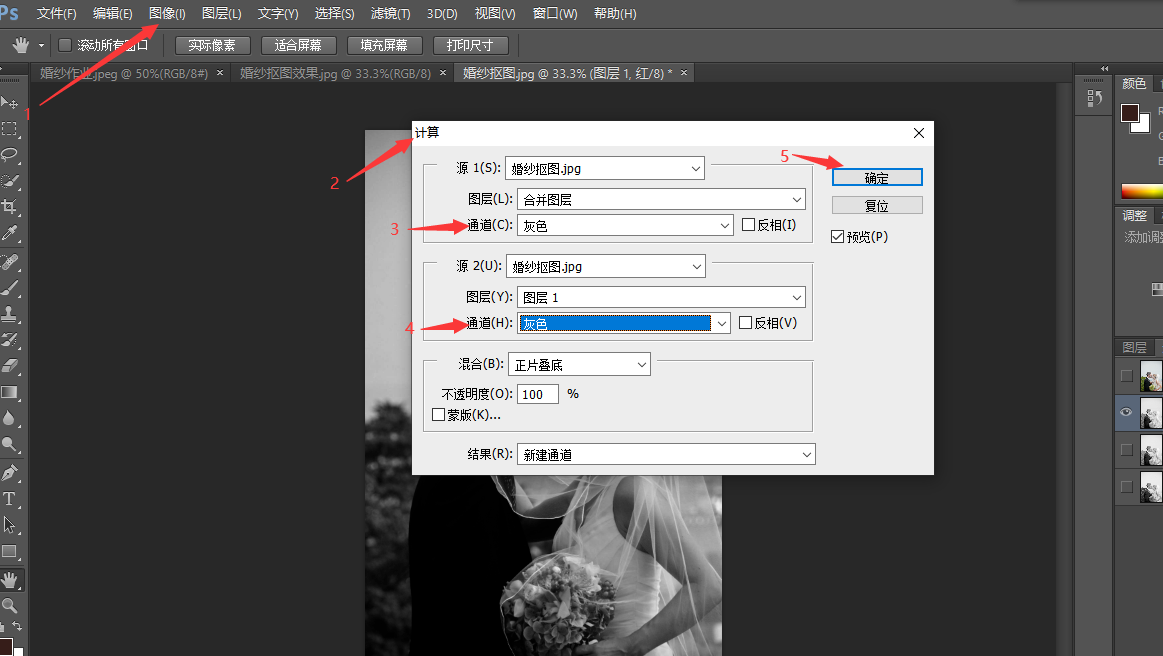
Task: Disable the 预览(P) checkbox
Action: click(x=838, y=236)
